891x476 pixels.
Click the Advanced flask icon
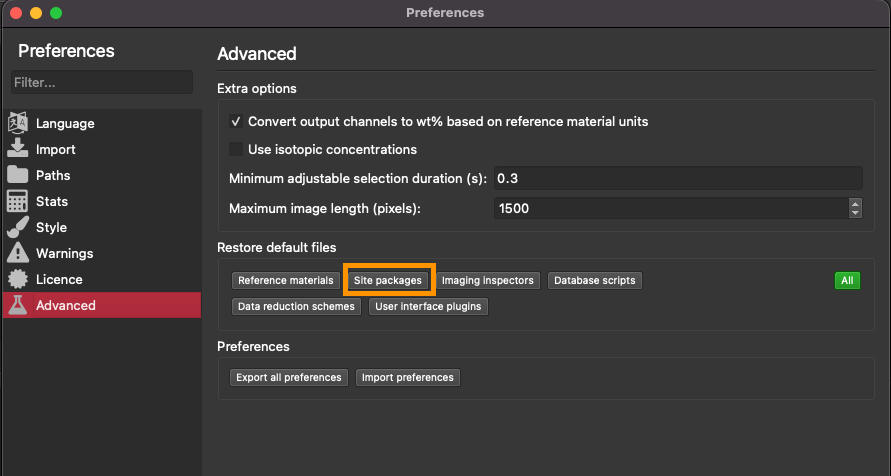click(x=18, y=305)
